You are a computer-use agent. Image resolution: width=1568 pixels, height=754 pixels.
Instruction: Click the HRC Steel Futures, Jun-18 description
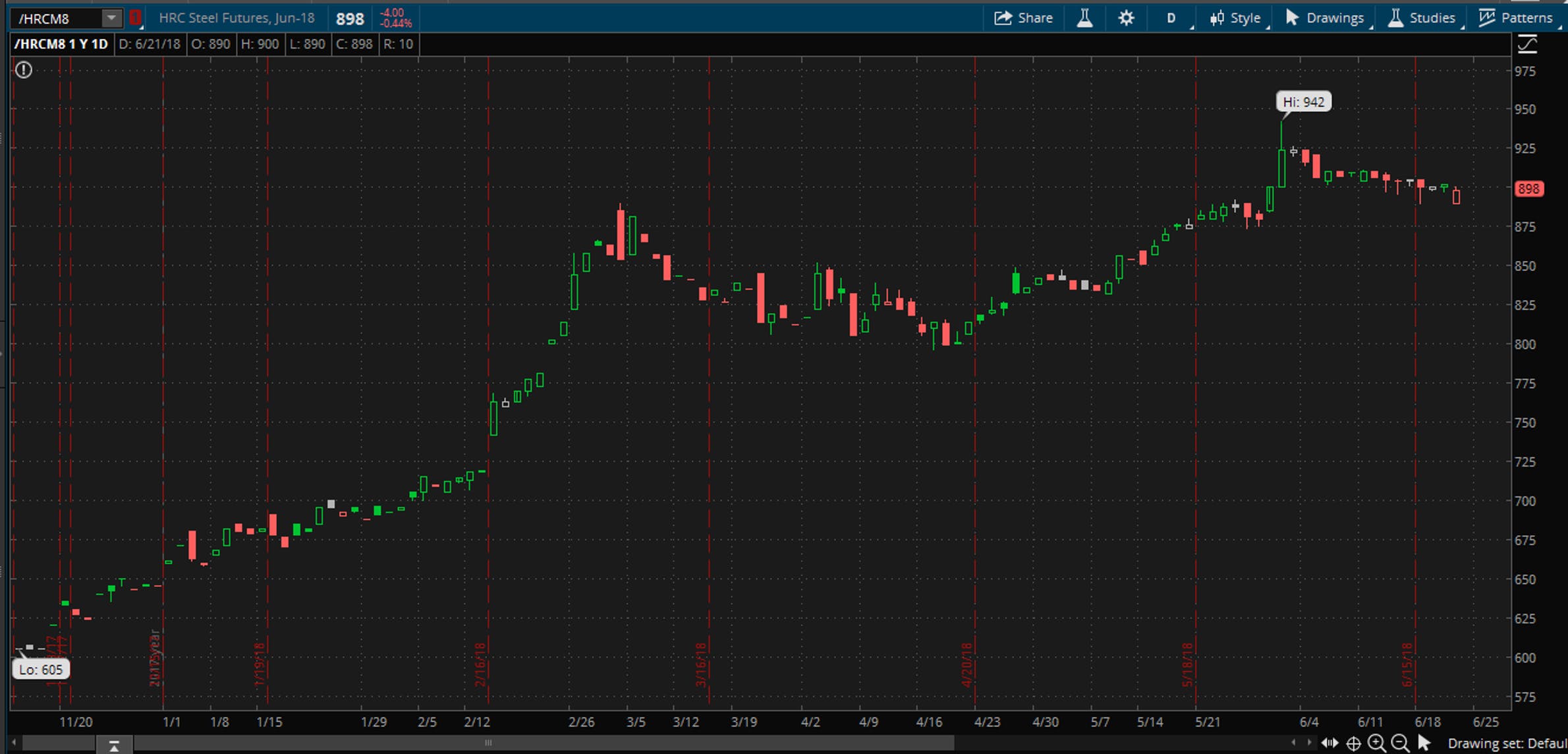coord(237,18)
